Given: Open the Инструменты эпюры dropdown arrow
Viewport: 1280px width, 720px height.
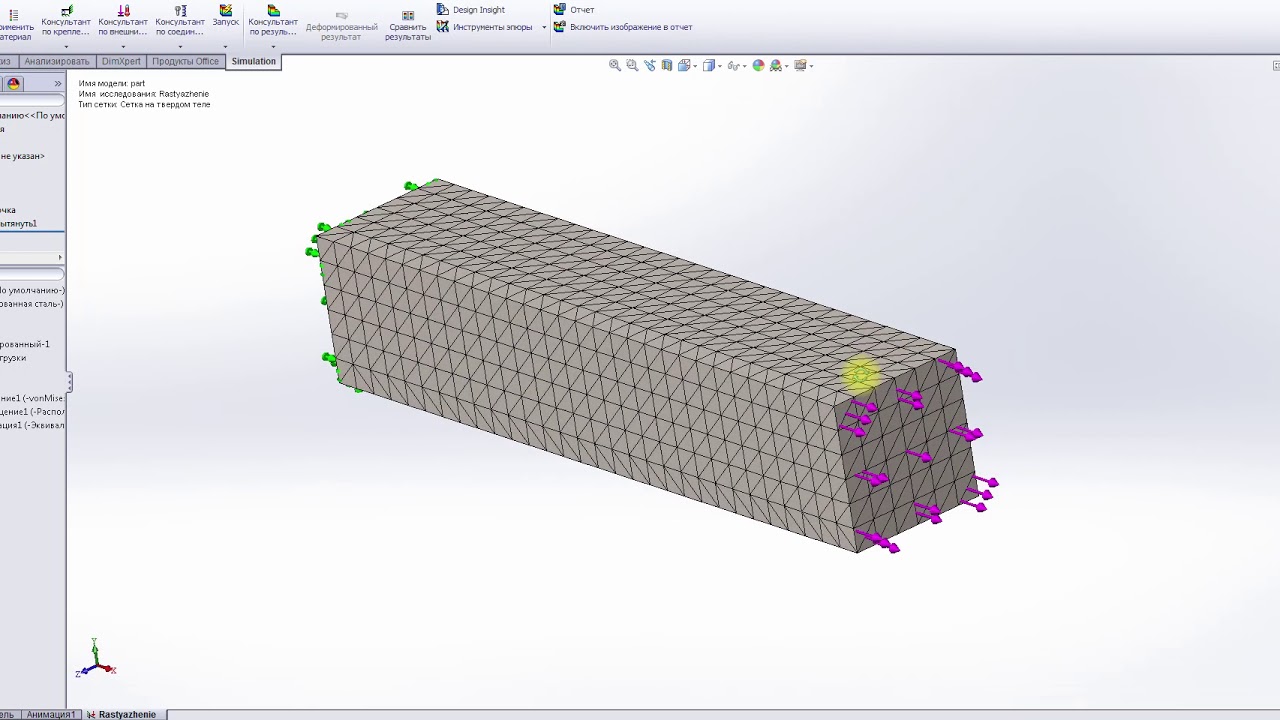Looking at the screenshot, I should (x=544, y=27).
